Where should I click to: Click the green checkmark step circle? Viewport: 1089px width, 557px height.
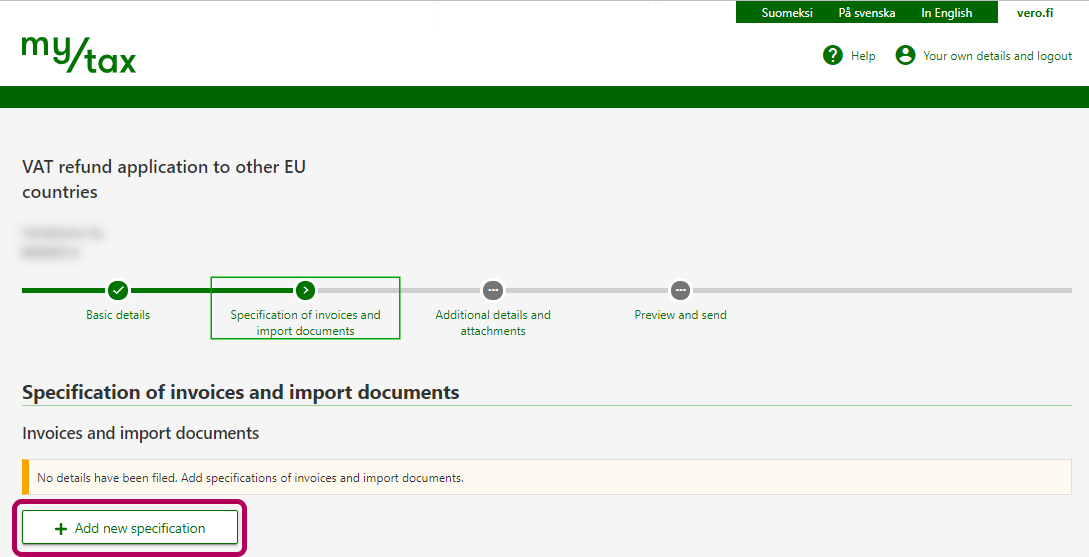click(118, 290)
